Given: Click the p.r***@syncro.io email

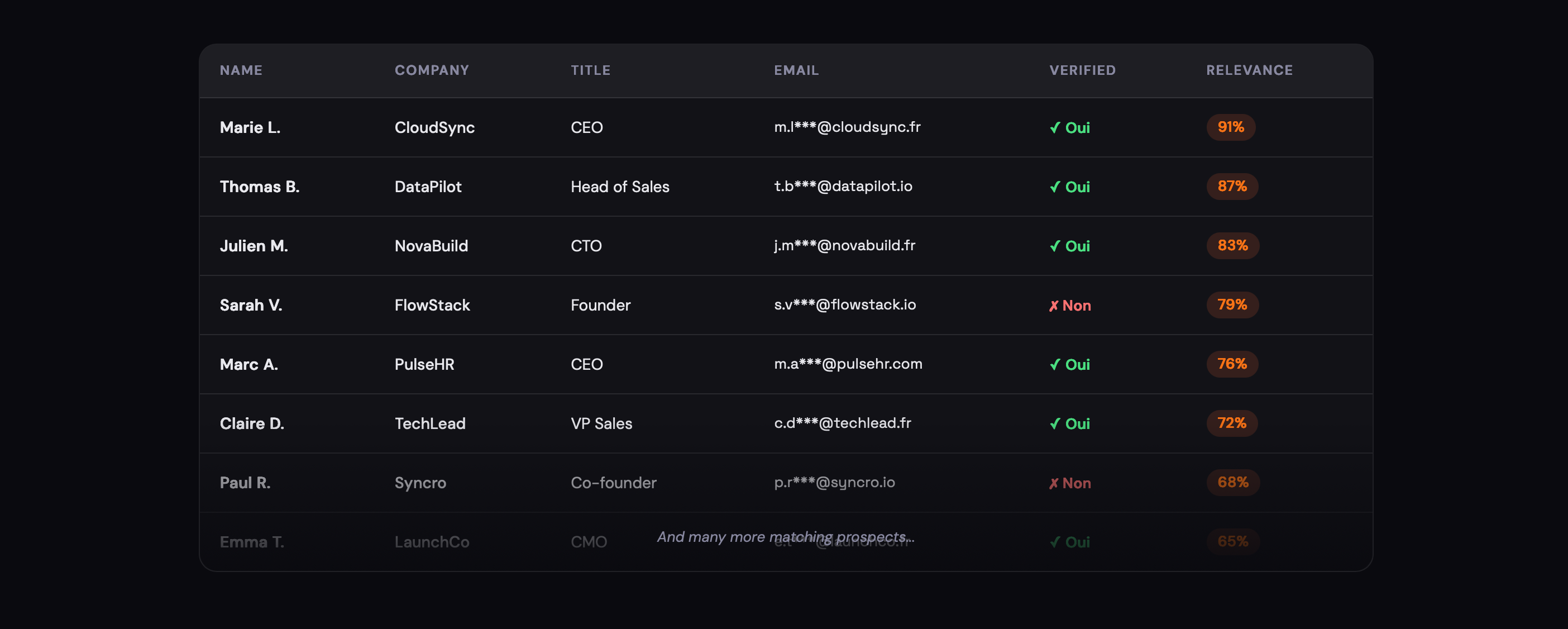Looking at the screenshot, I should point(834,482).
